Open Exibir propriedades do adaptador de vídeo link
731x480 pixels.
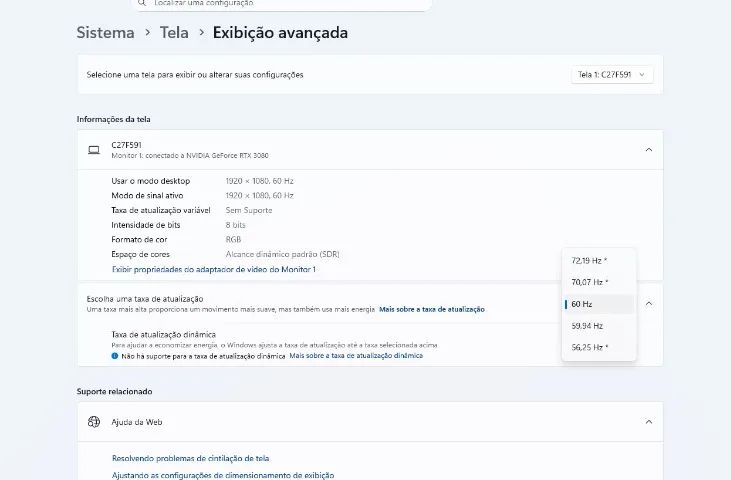point(214,269)
